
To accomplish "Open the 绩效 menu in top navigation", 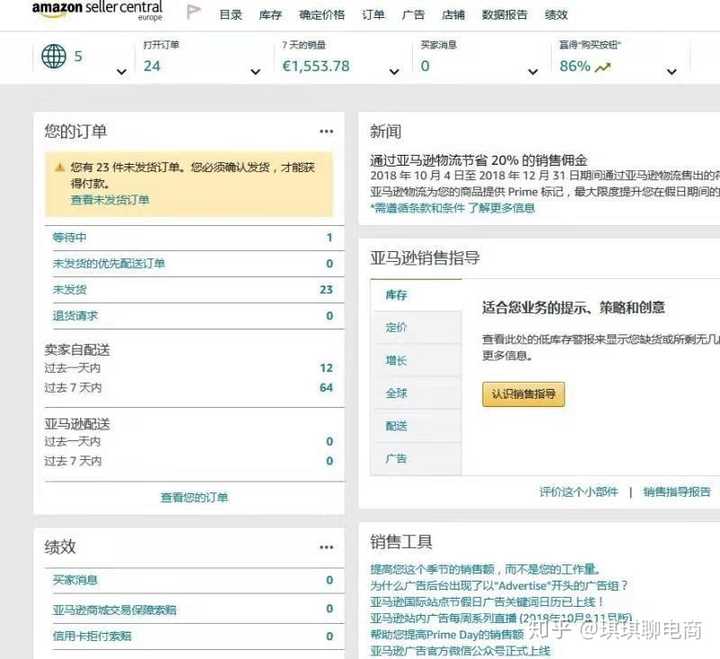I will (556, 15).
